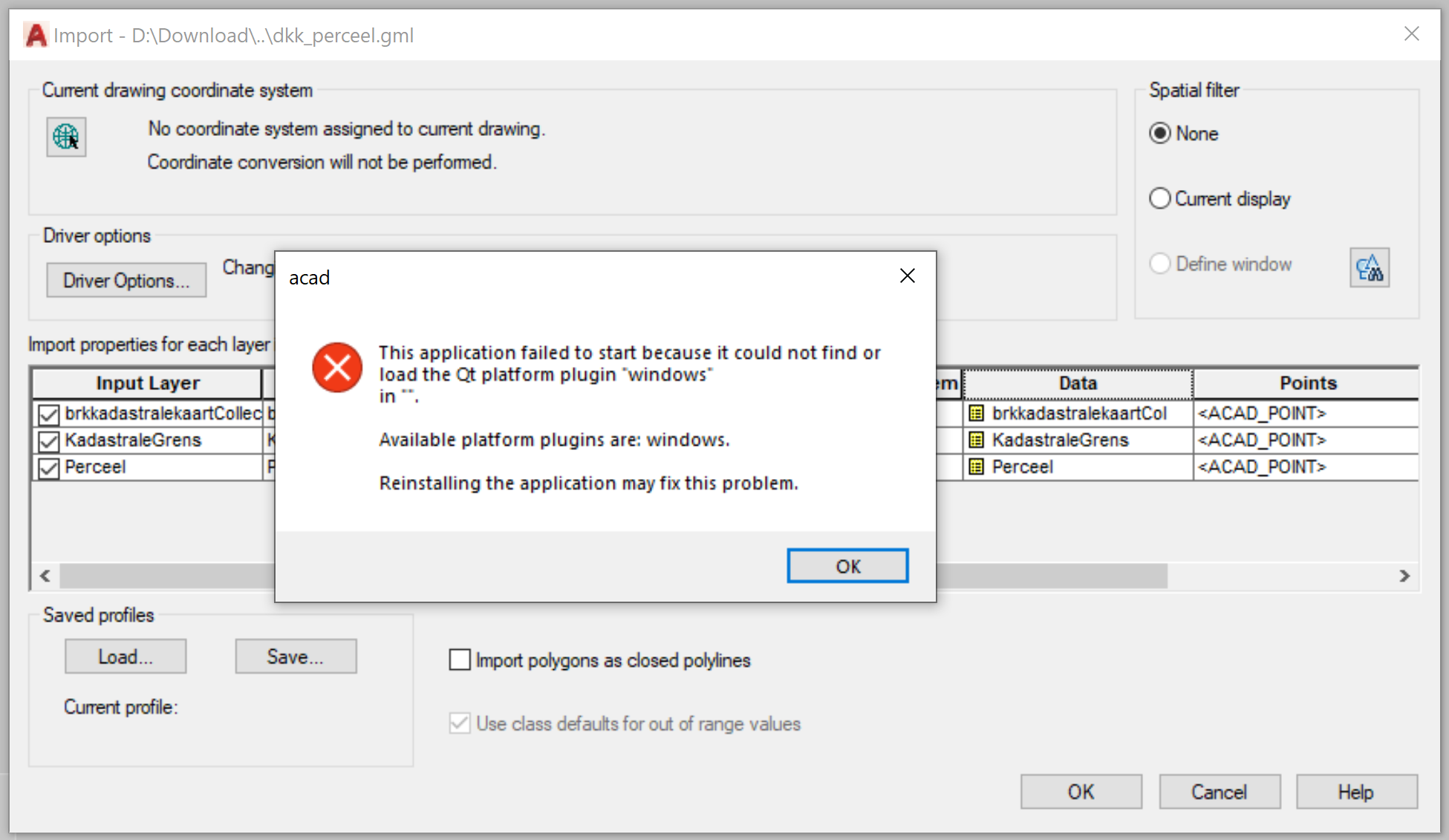Viewport: 1449px width, 840px height.
Task: Click the ACAD_POINT cell for Perceel
Action: click(1263, 467)
